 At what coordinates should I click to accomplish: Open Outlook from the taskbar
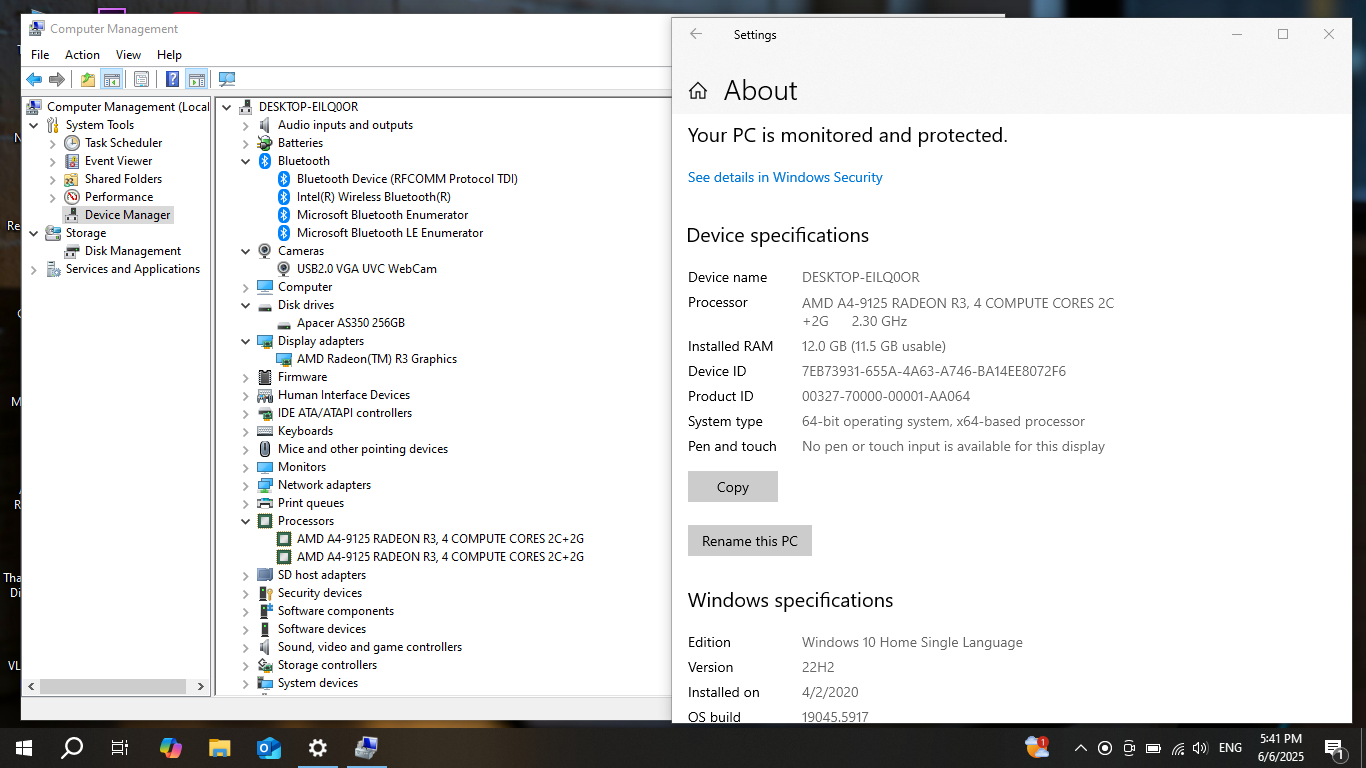point(269,747)
